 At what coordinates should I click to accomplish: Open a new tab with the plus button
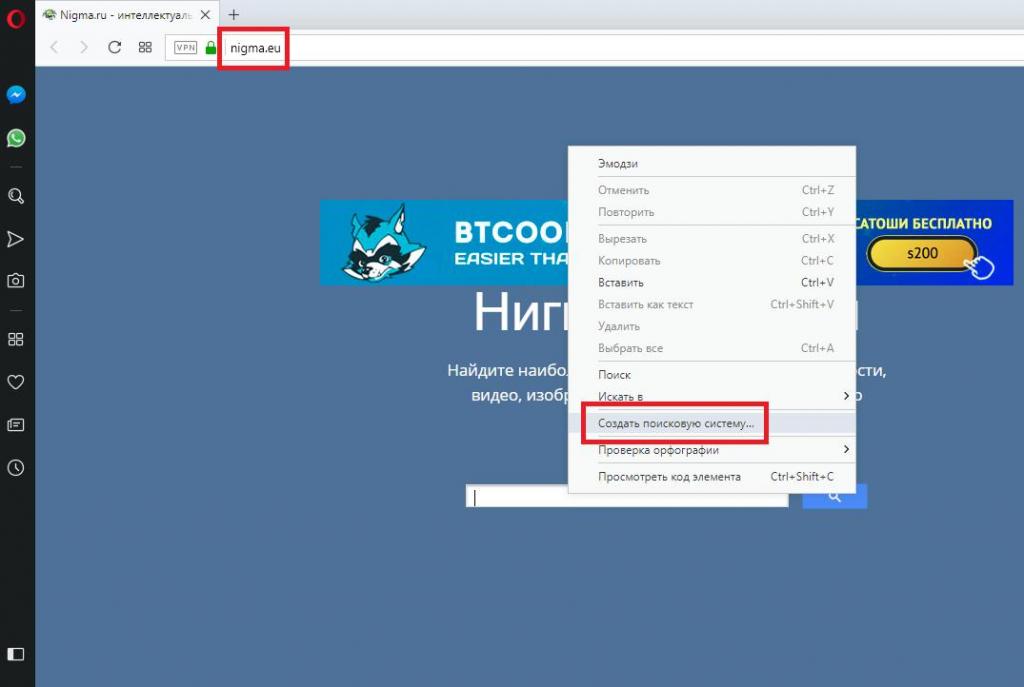(x=234, y=14)
